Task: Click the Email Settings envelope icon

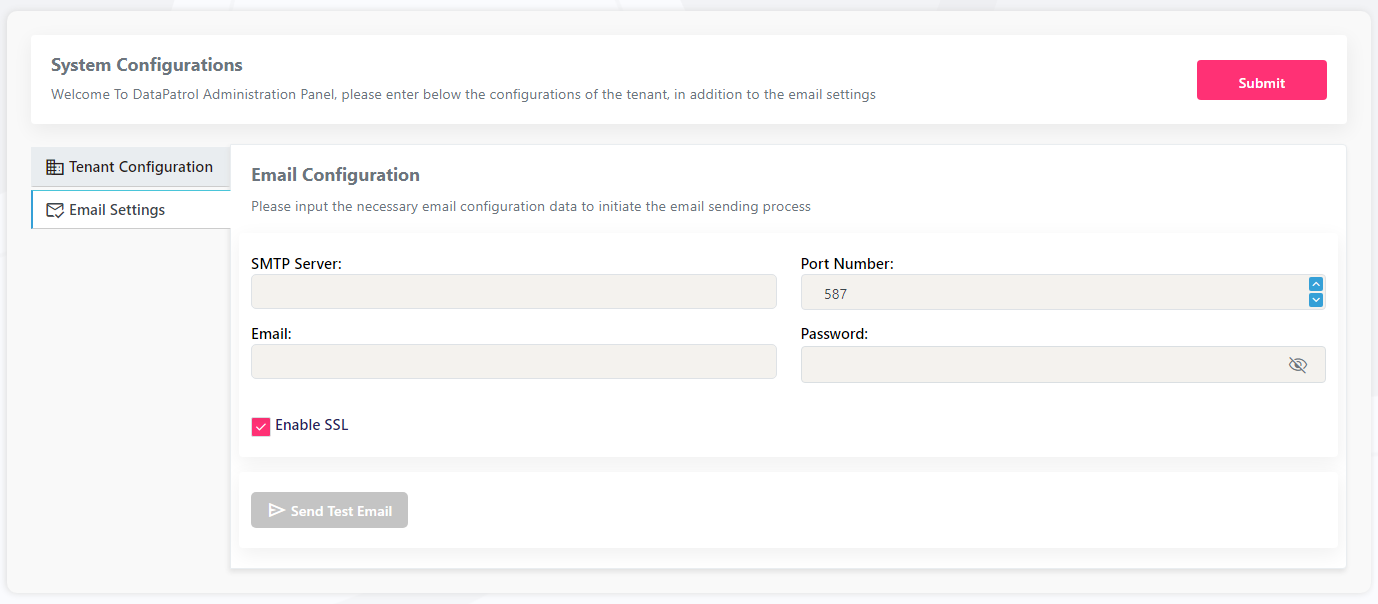Action: (x=55, y=210)
